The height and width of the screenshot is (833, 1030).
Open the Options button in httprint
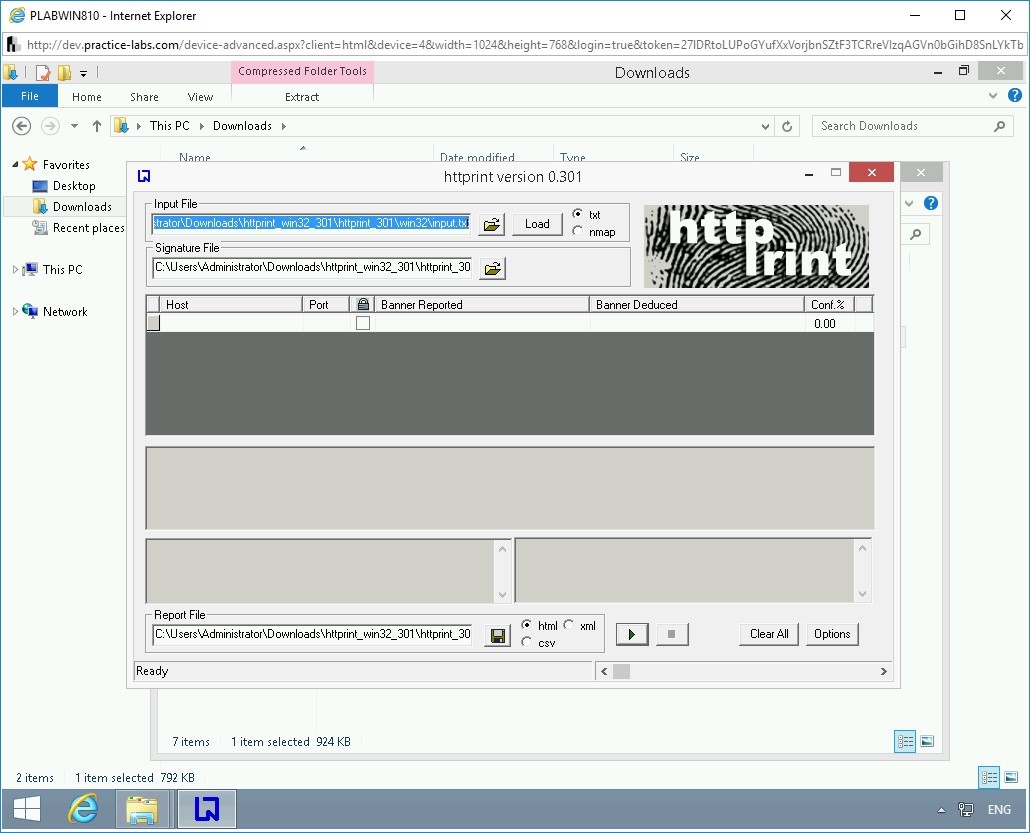pos(832,634)
